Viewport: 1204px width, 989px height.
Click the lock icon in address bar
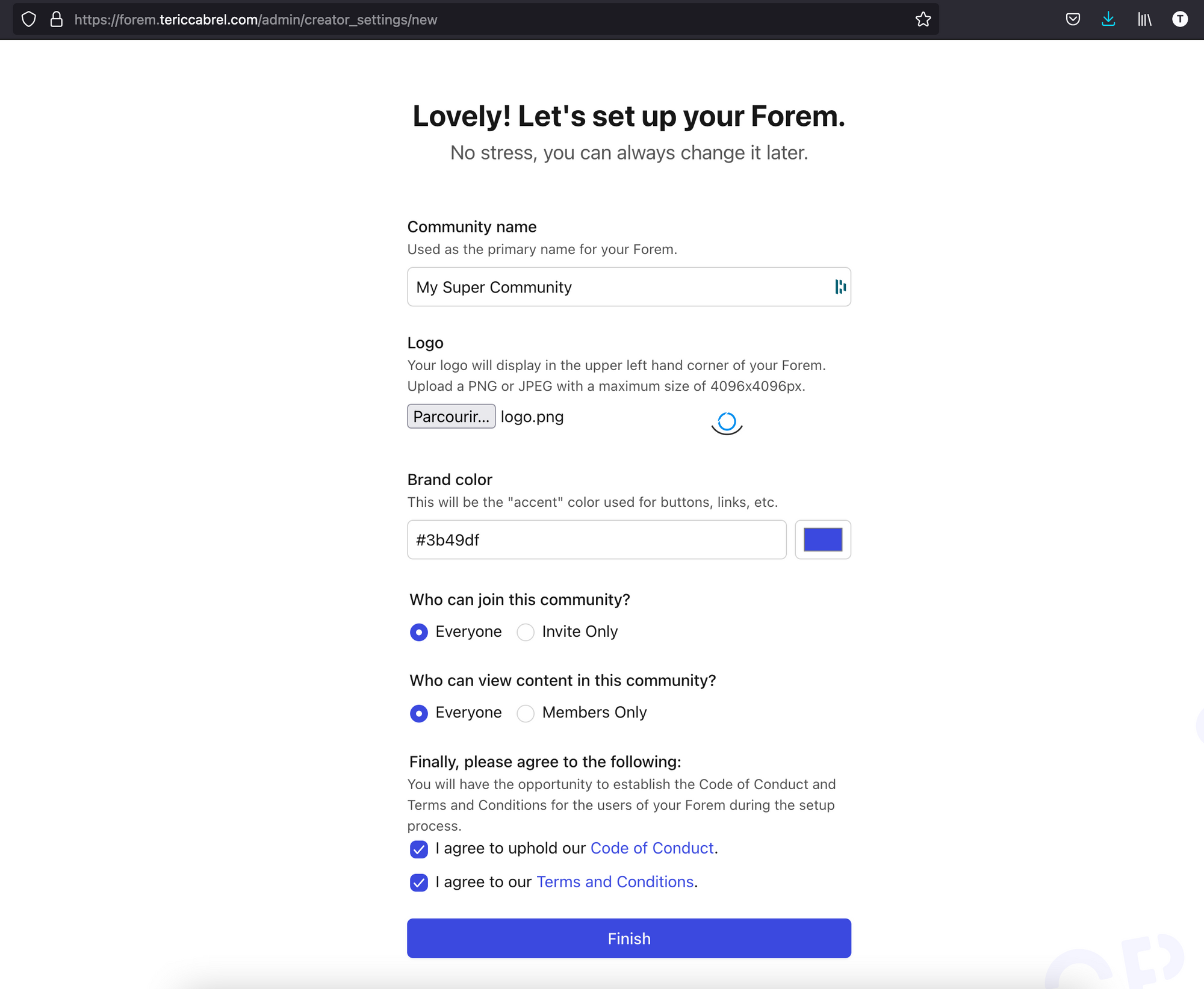click(56, 19)
